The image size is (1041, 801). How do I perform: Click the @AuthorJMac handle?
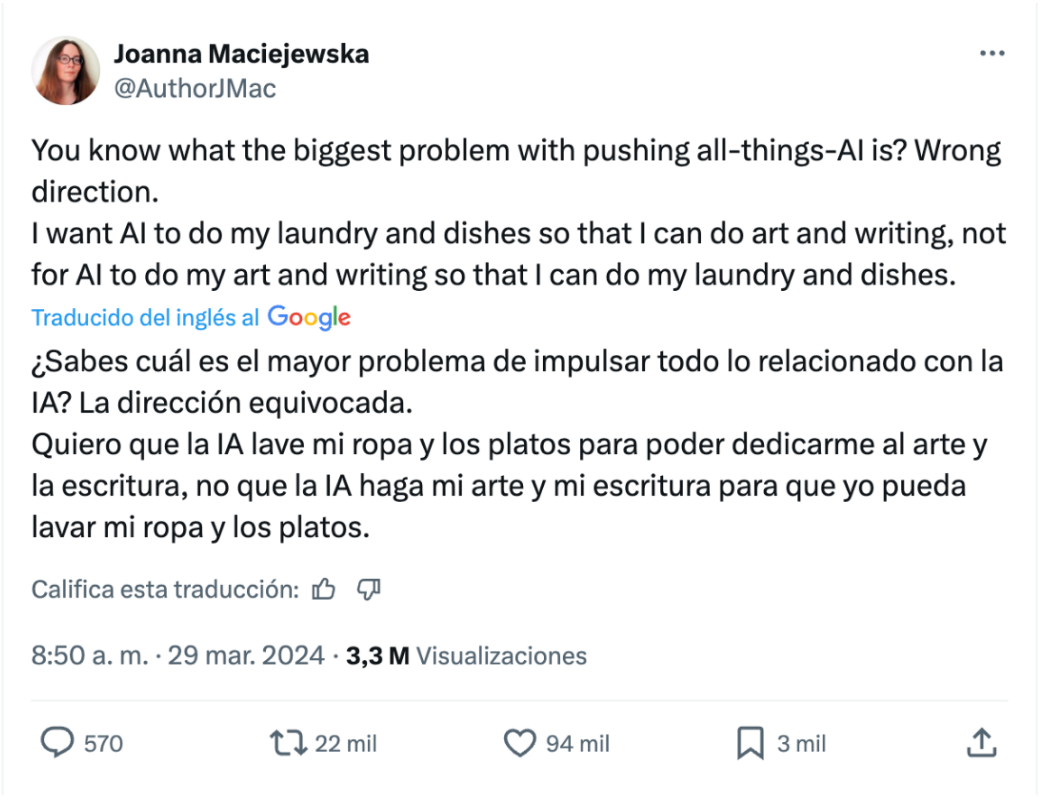(x=195, y=88)
